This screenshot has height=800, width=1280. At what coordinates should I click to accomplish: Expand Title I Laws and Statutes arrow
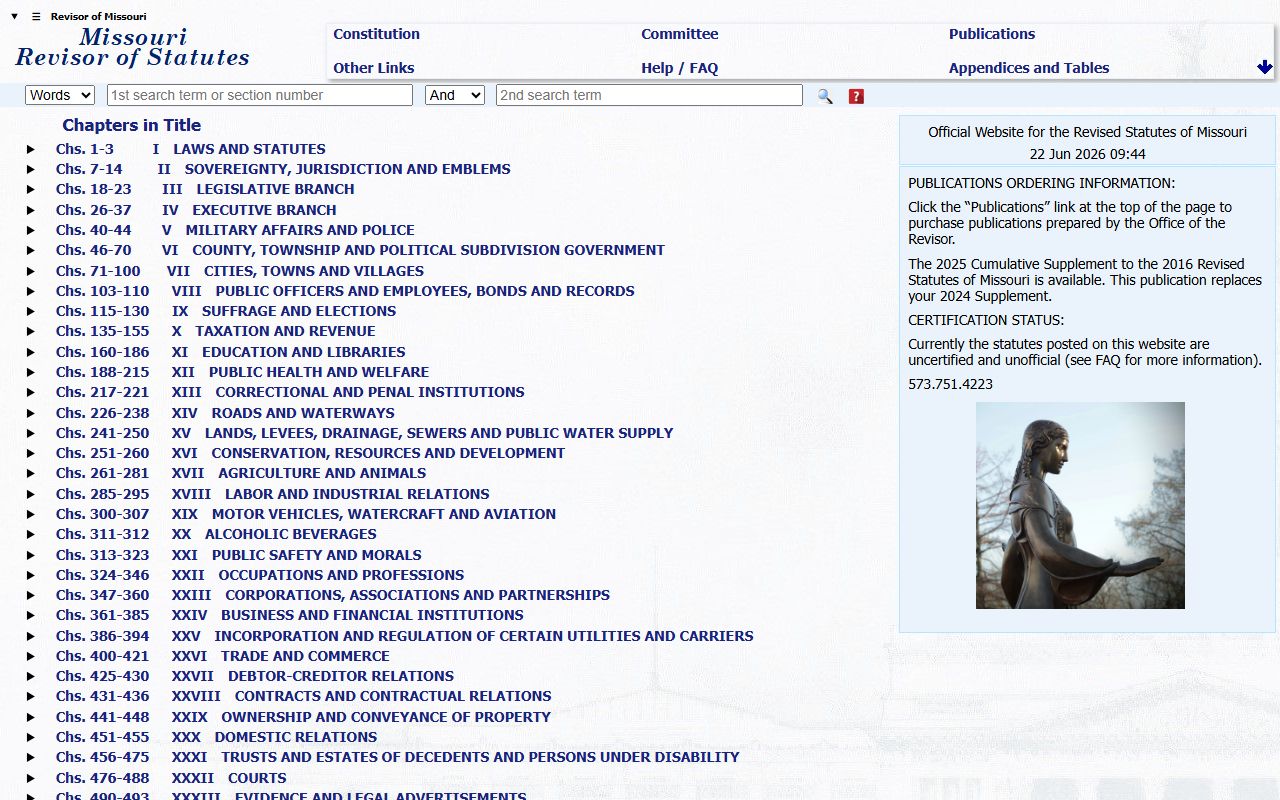tap(31, 149)
